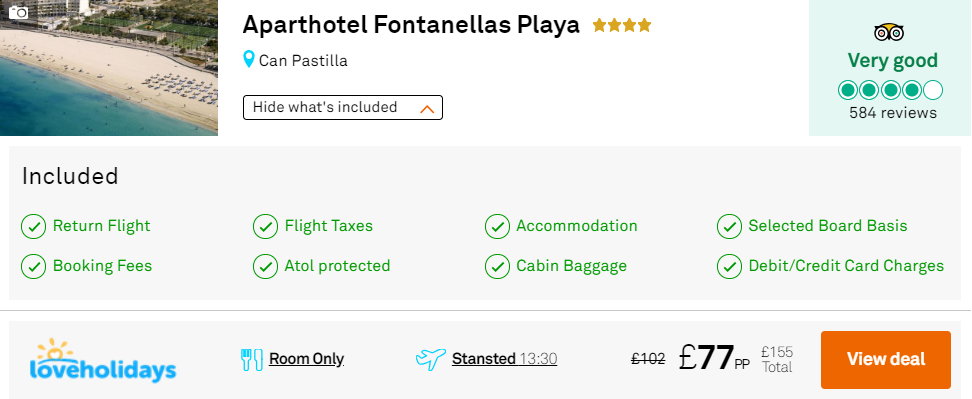
Task: Click the orange chevron on Hide what's included
Action: pos(427,109)
